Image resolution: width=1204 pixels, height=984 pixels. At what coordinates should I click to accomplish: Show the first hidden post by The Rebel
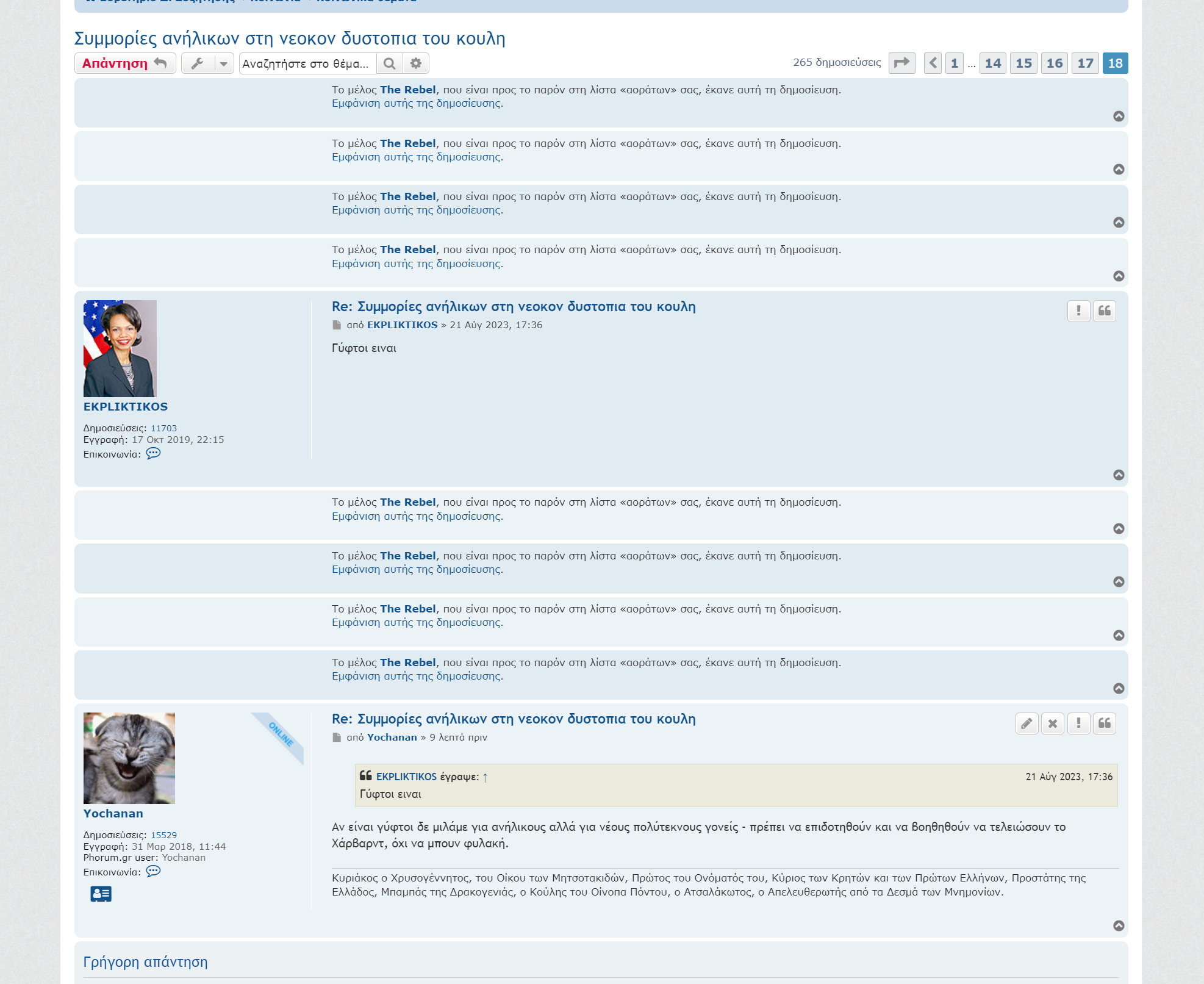click(417, 104)
